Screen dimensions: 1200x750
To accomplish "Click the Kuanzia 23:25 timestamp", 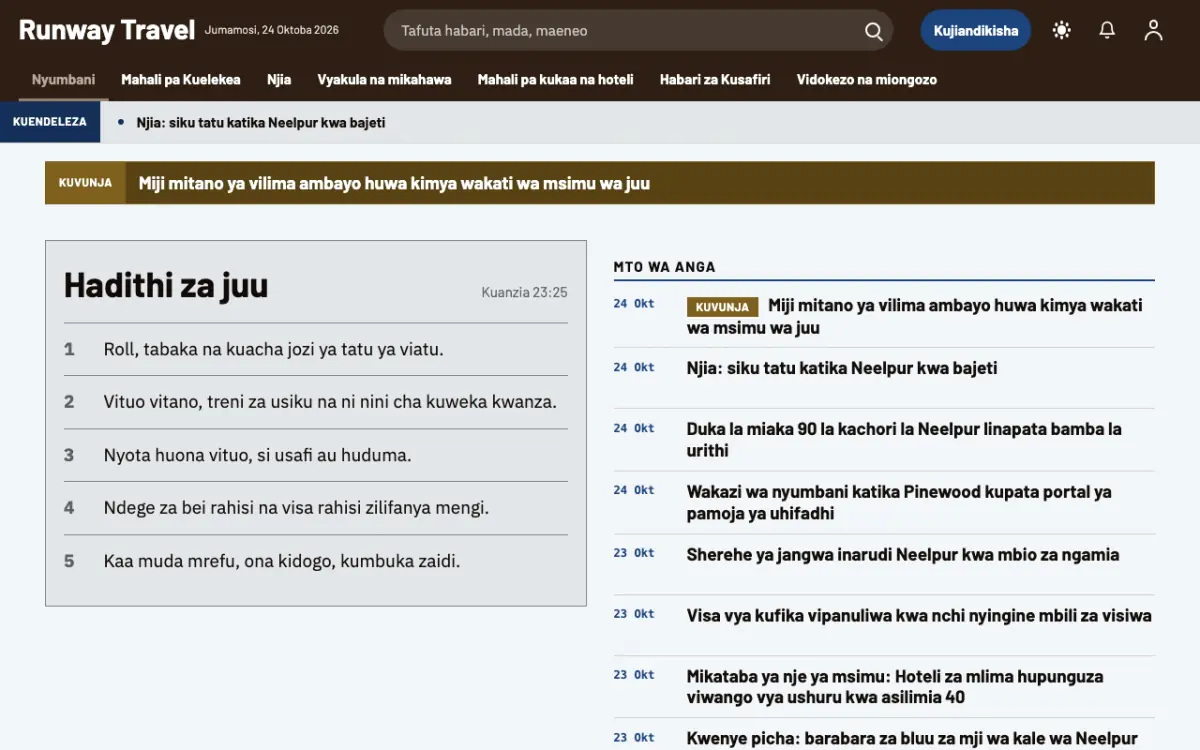I will coord(524,292).
